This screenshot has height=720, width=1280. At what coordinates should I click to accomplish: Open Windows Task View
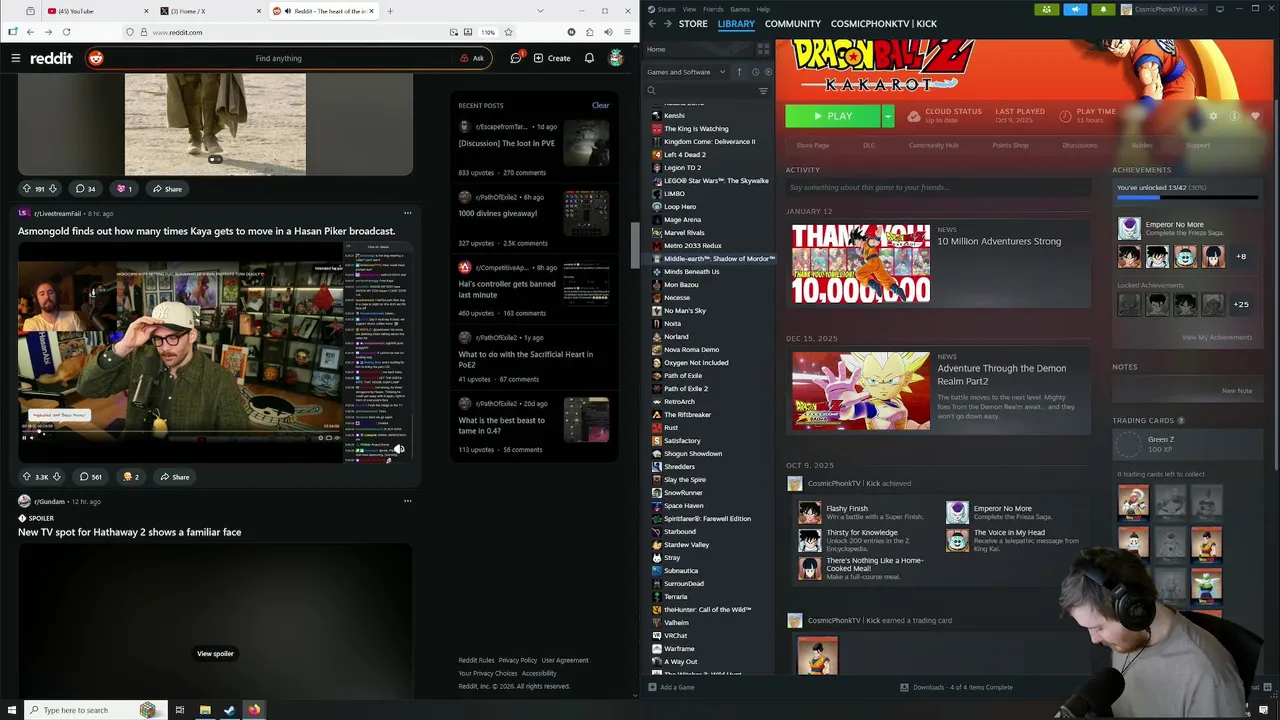click(x=180, y=710)
